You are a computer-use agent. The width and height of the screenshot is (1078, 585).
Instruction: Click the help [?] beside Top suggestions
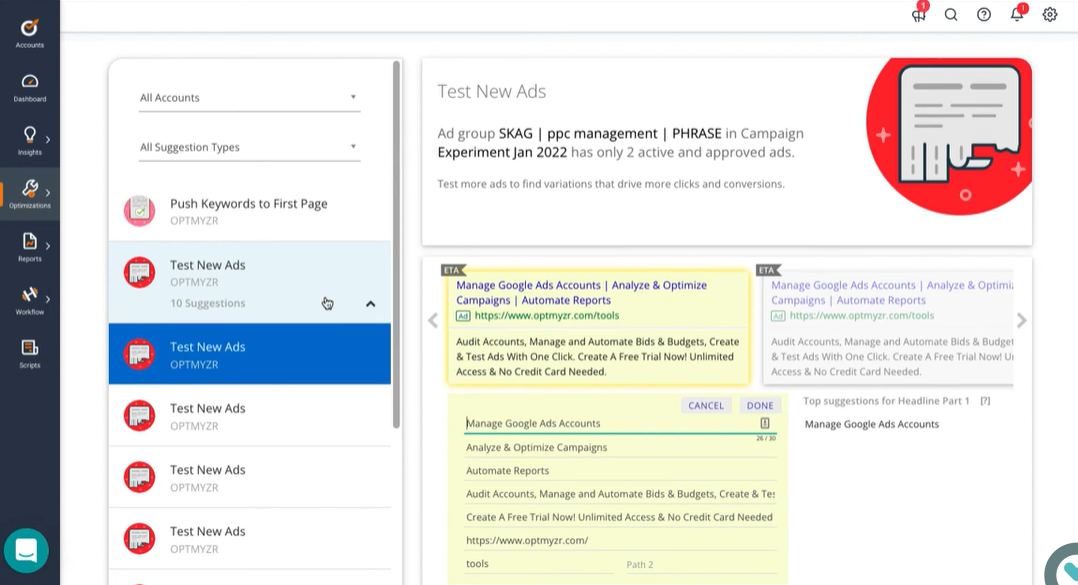[x=985, y=401]
